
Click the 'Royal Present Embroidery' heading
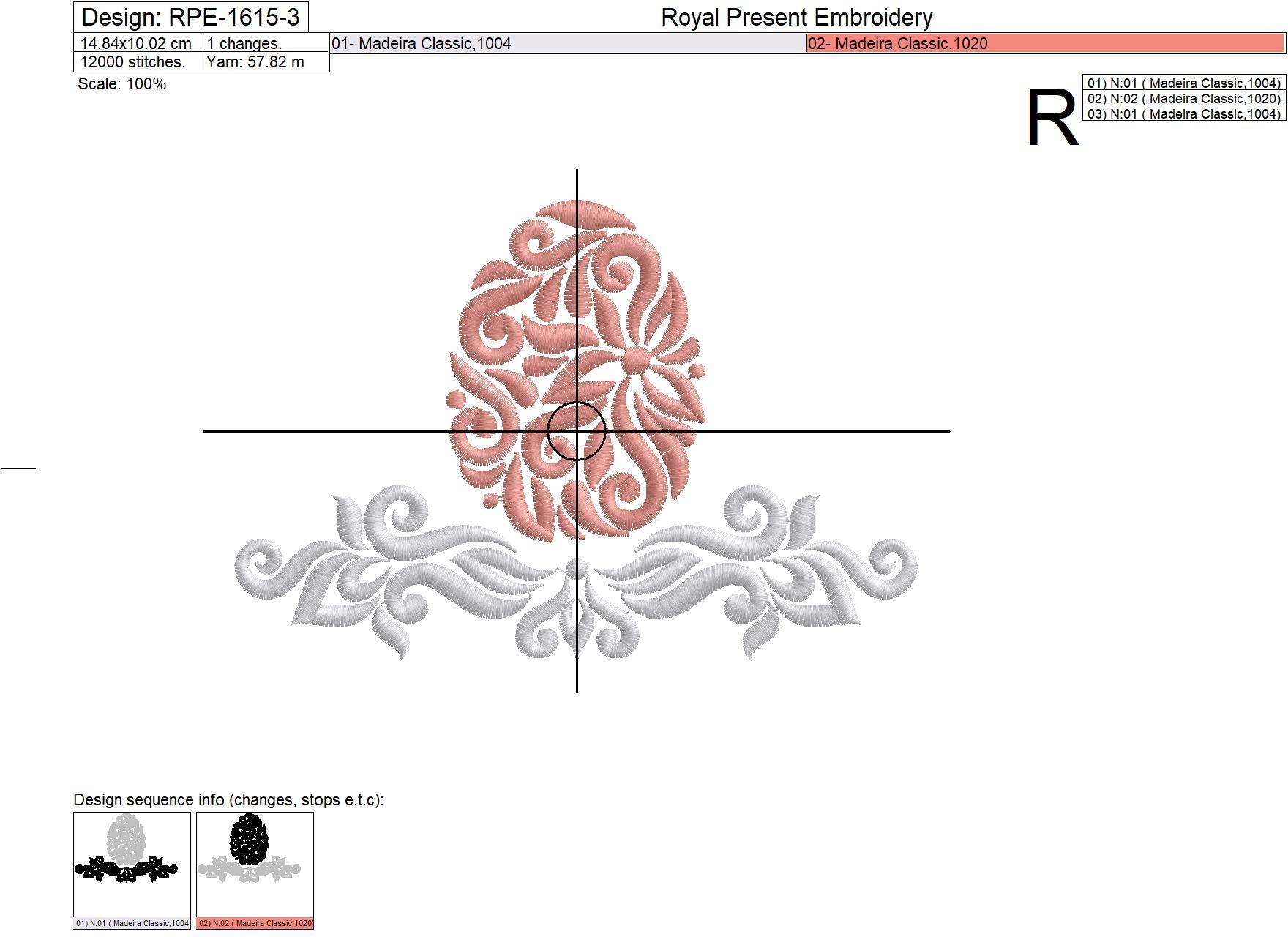[x=797, y=18]
